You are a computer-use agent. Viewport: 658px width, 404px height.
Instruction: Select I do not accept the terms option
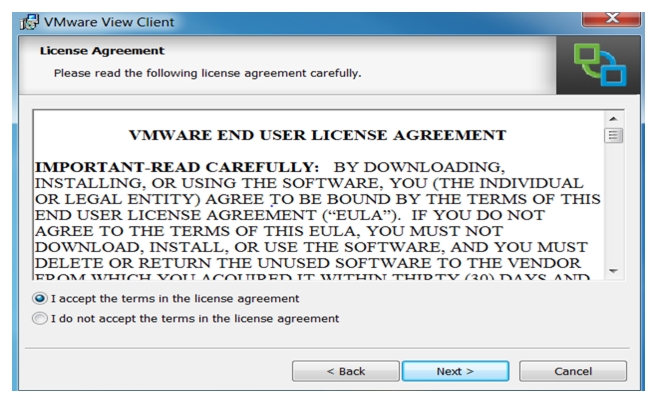coord(40,318)
